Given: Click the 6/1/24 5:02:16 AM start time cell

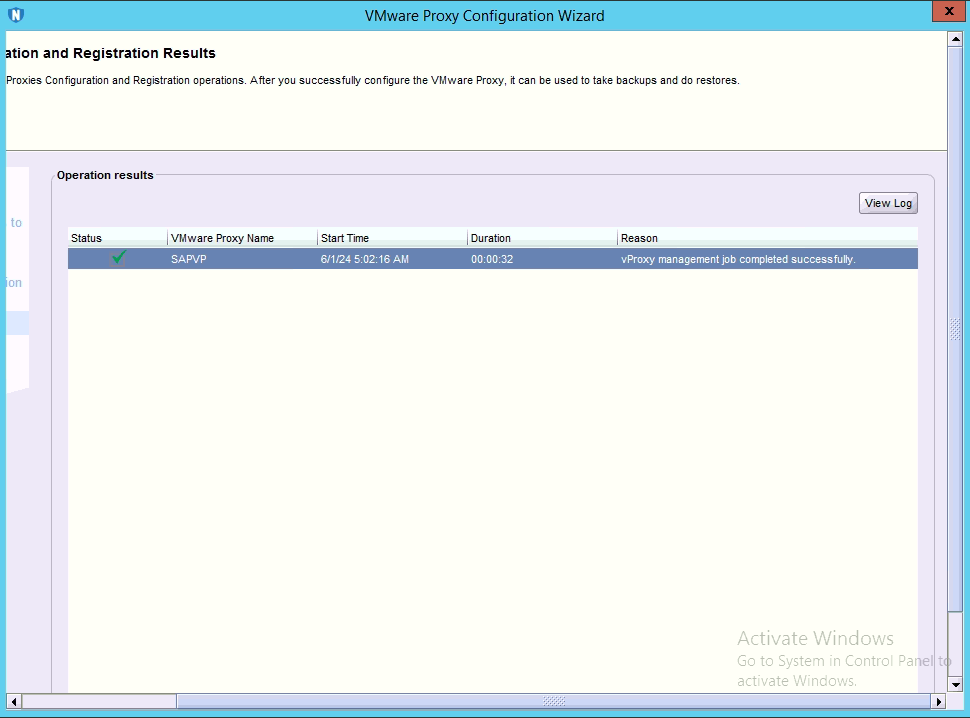Looking at the screenshot, I should point(365,259).
